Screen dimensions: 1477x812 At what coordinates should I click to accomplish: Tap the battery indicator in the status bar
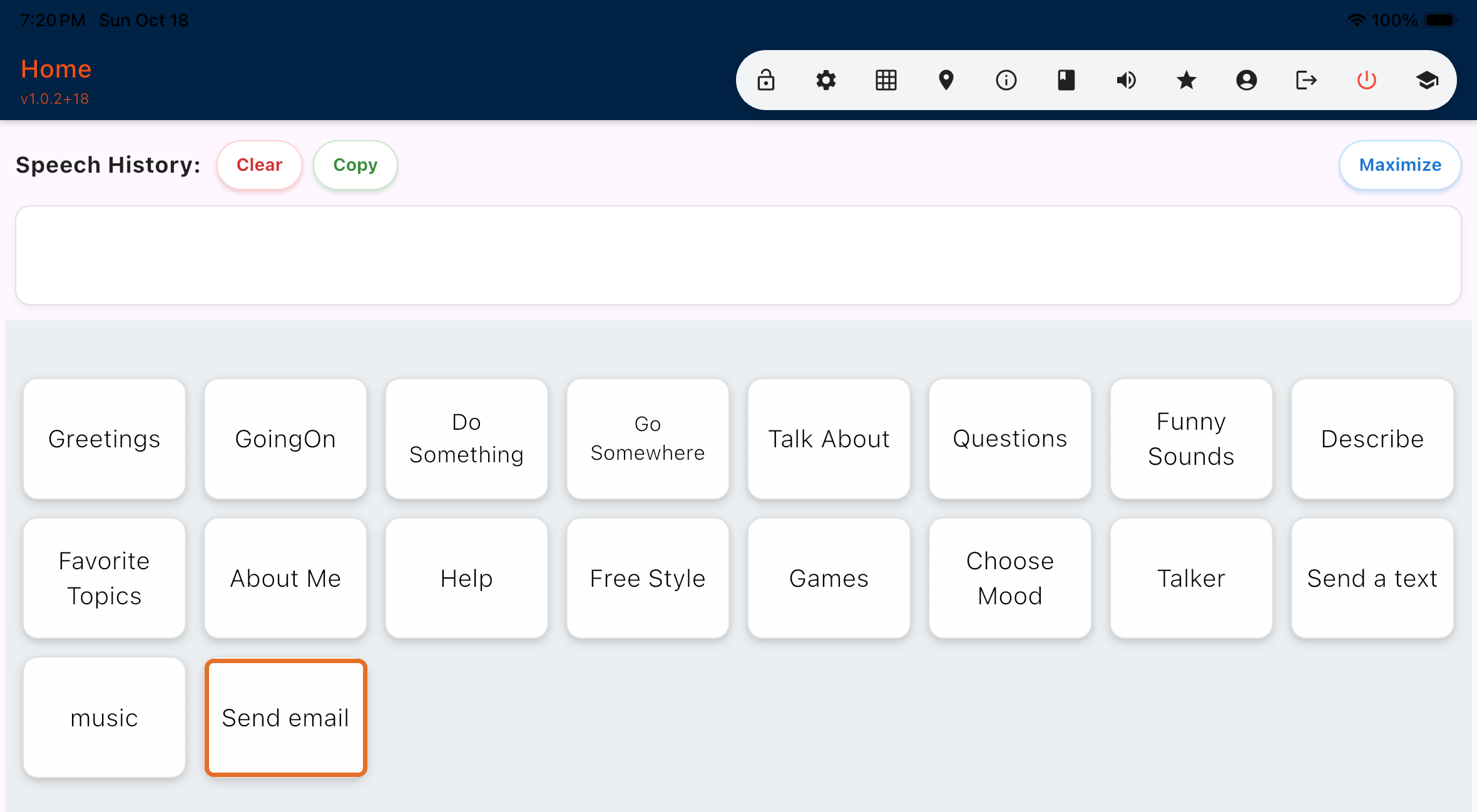click(x=1441, y=20)
